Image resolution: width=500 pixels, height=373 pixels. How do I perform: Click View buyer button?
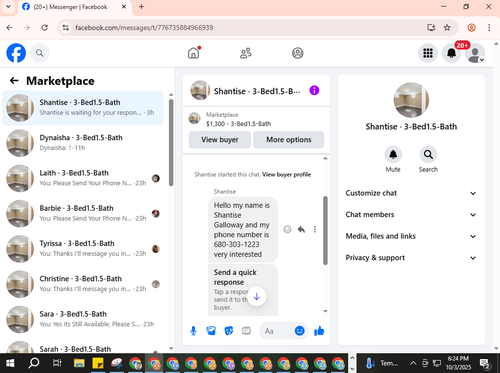[220, 140]
